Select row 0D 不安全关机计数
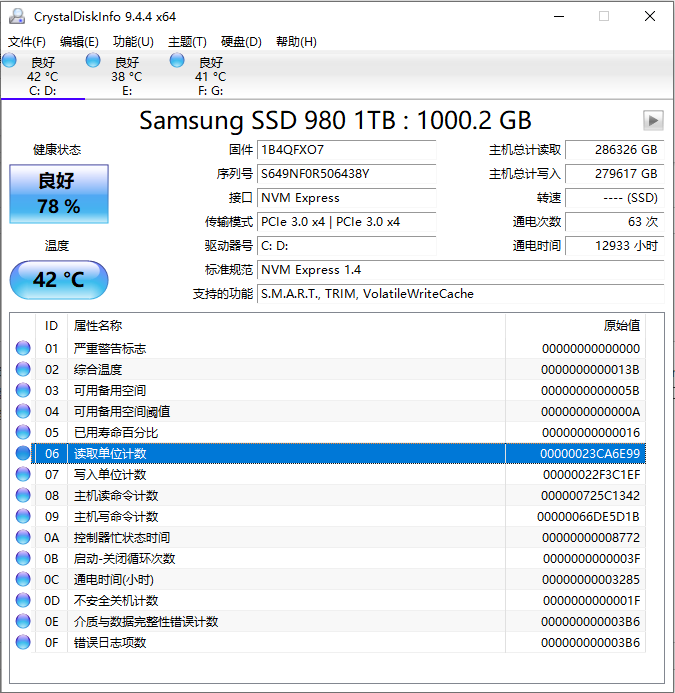 [x=327, y=600]
